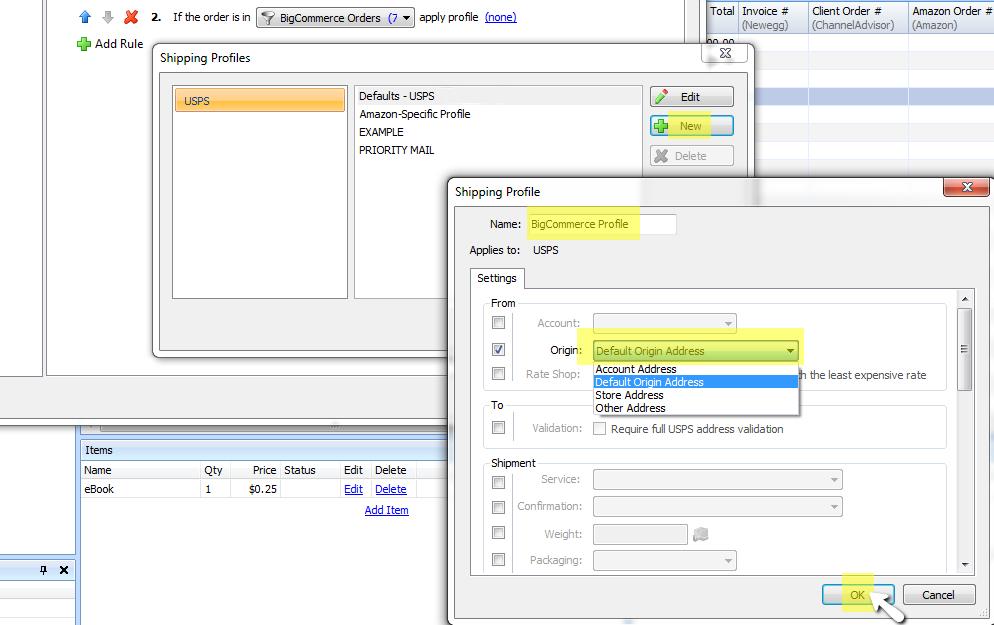
Task: Open the BigCommerce Orders filter dropdown
Action: coord(335,18)
